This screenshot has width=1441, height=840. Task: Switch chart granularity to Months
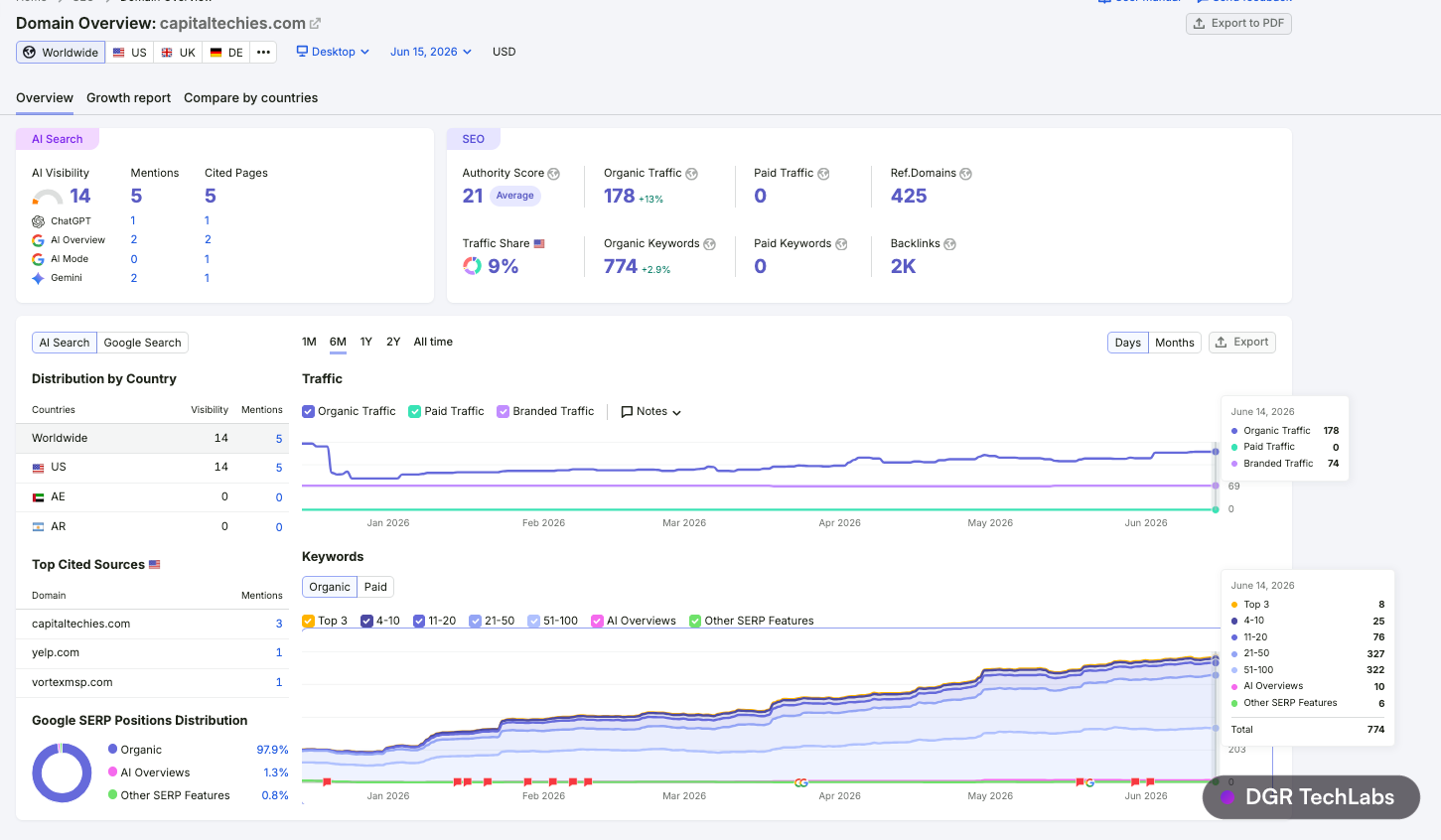1175,343
